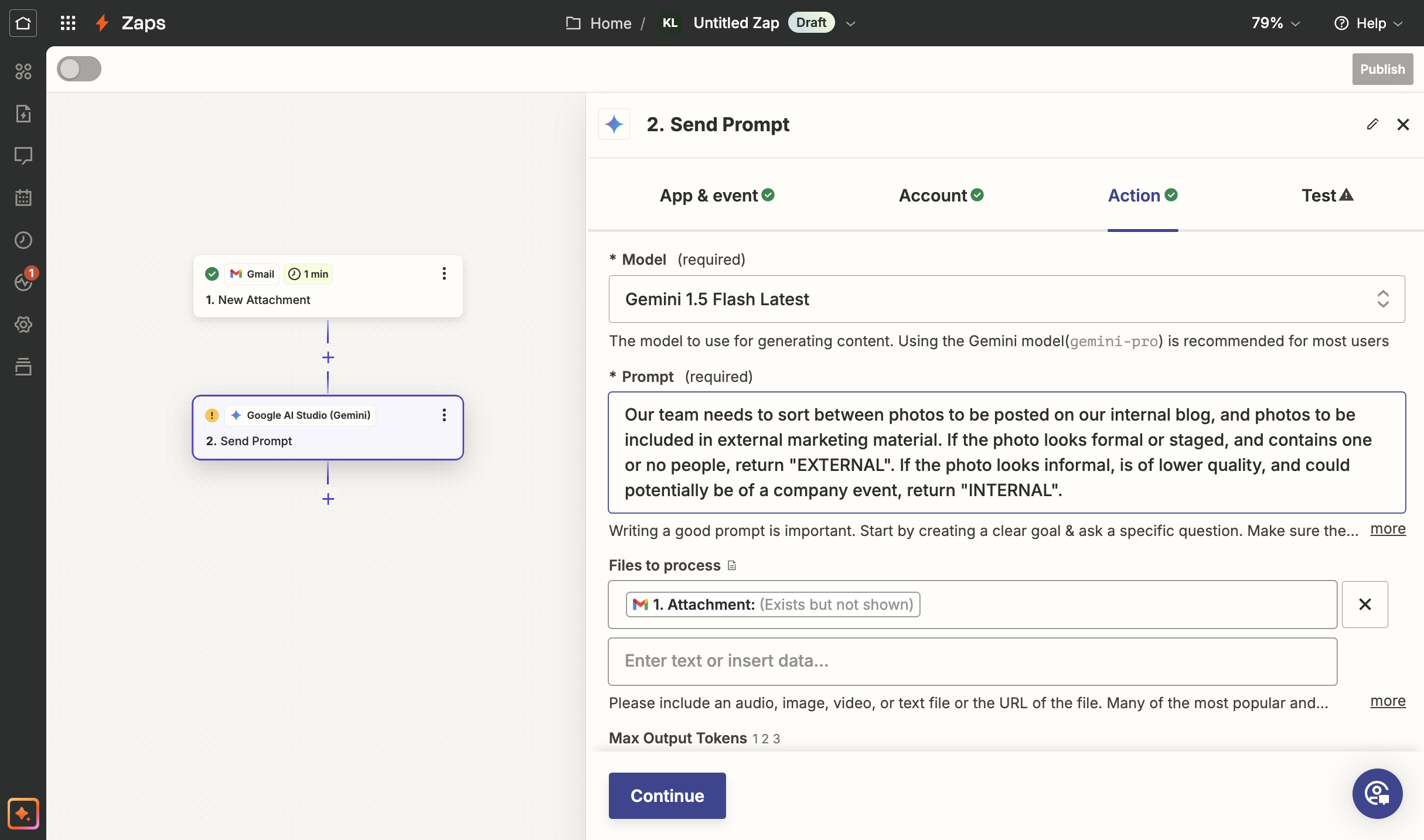The height and width of the screenshot is (840, 1424).
Task: Open the Zapier home icon
Action: click(23, 23)
